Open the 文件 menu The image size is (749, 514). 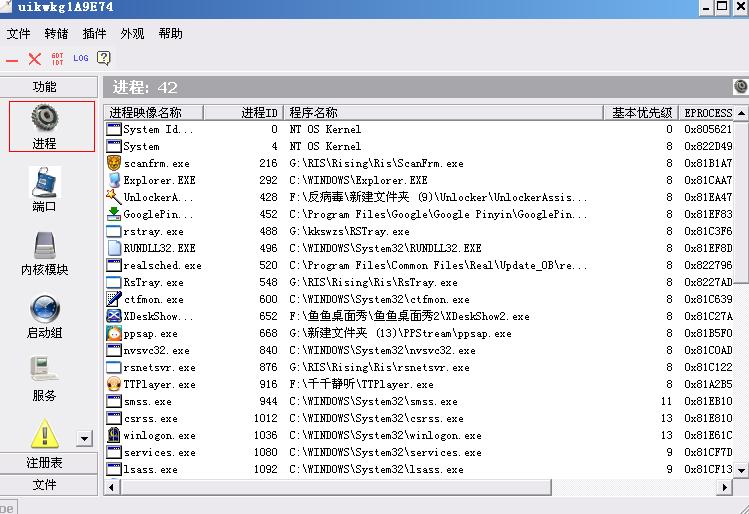(19, 33)
